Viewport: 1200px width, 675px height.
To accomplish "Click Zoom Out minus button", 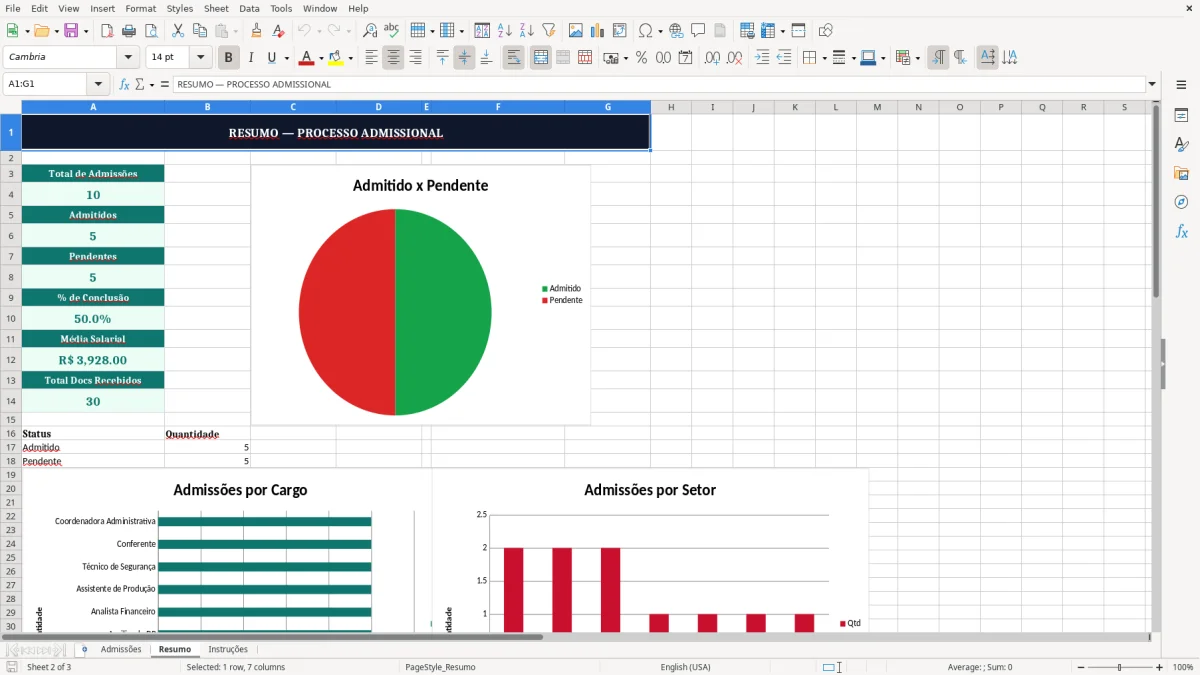I will click(x=1081, y=667).
